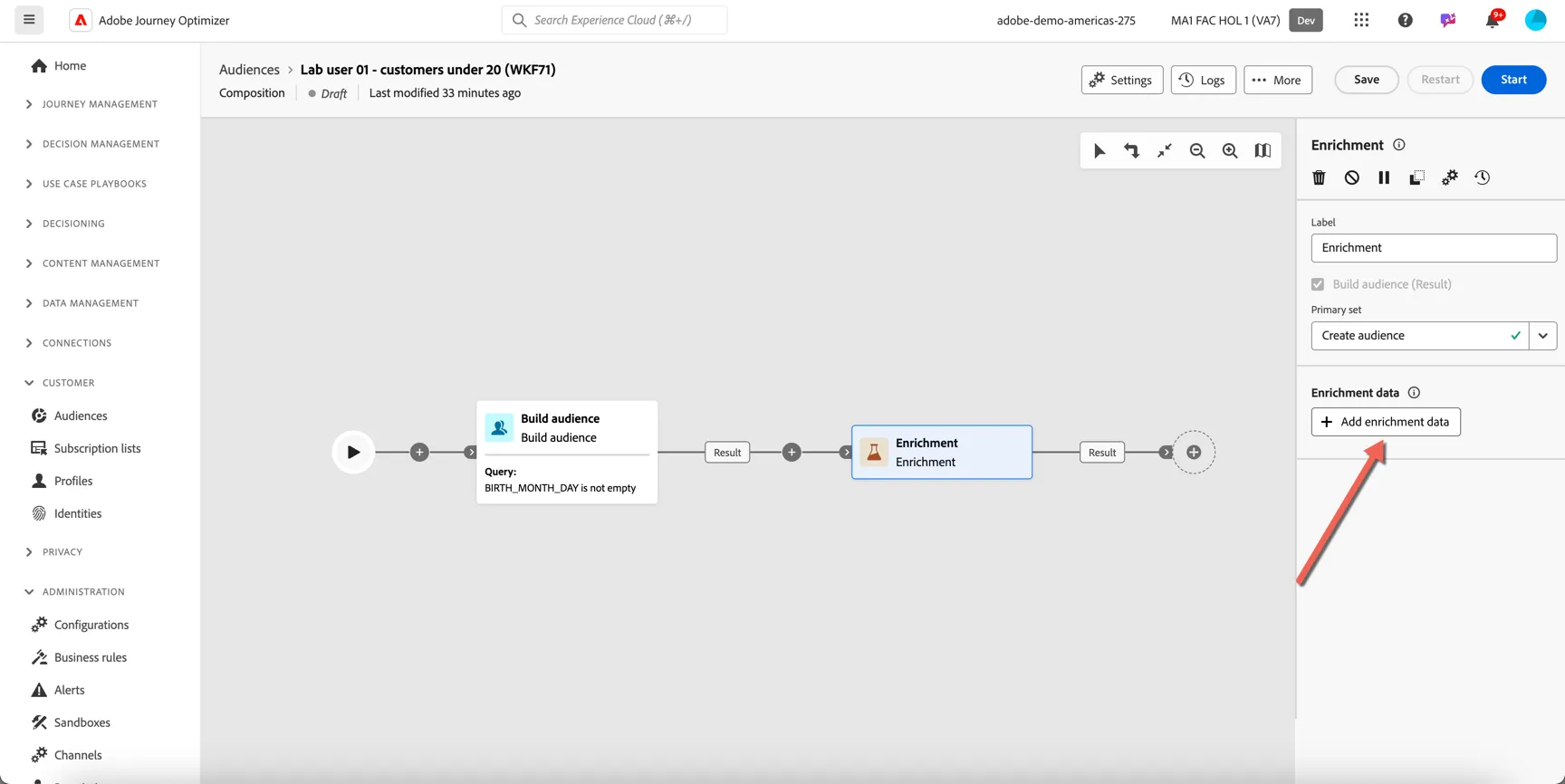This screenshot has height=784, width=1565.
Task: Zoom out on the canvas
Action: (x=1196, y=151)
